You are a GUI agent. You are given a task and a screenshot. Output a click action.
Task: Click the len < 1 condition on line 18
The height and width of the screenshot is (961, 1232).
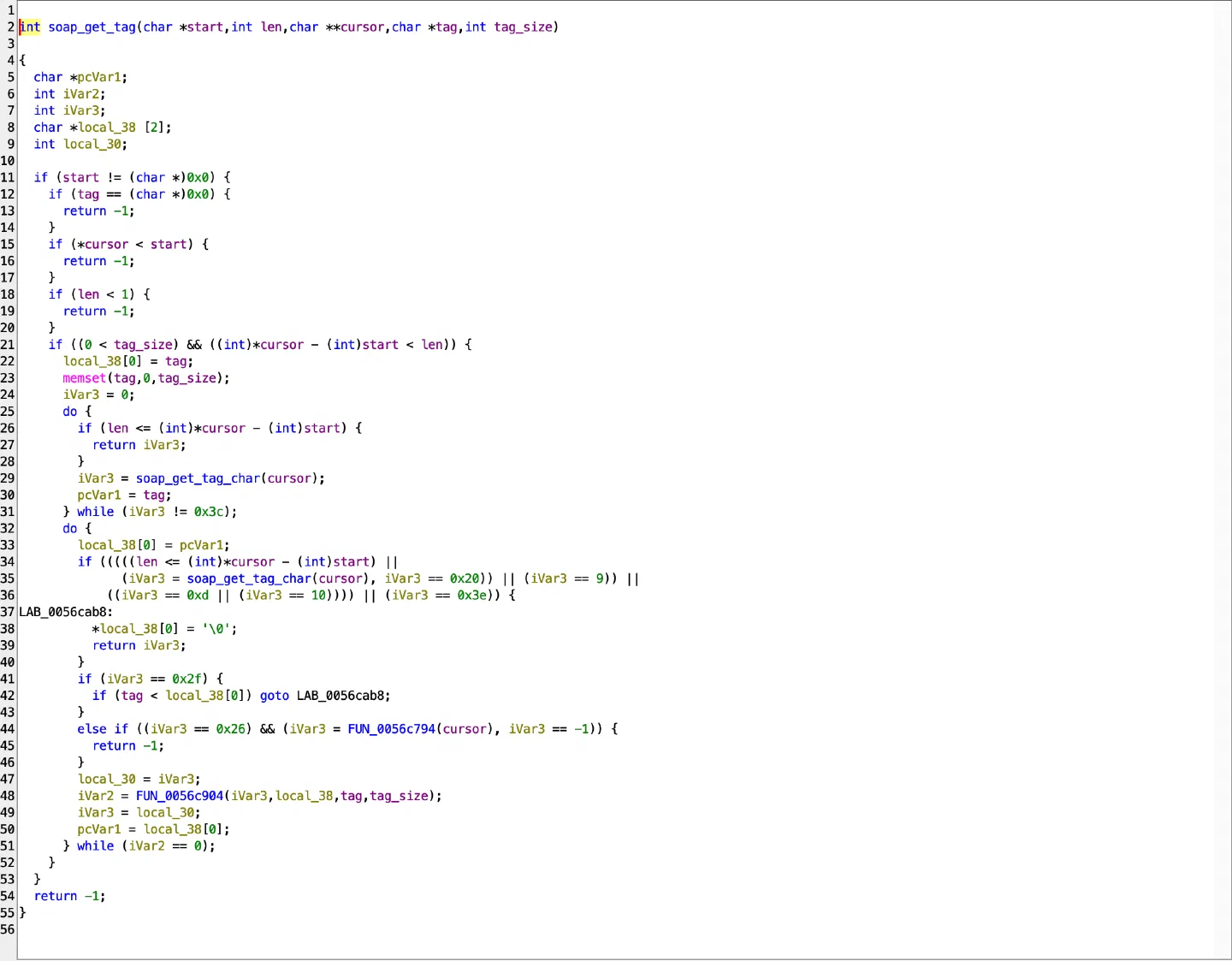point(103,294)
